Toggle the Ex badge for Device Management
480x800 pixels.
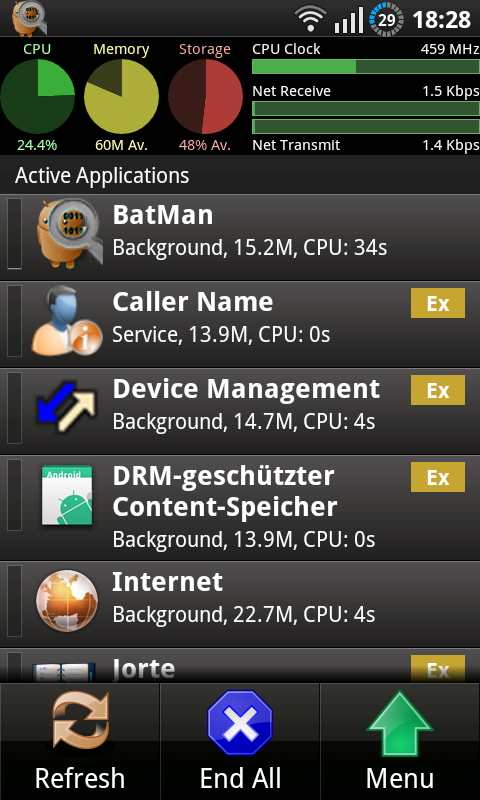click(x=438, y=390)
